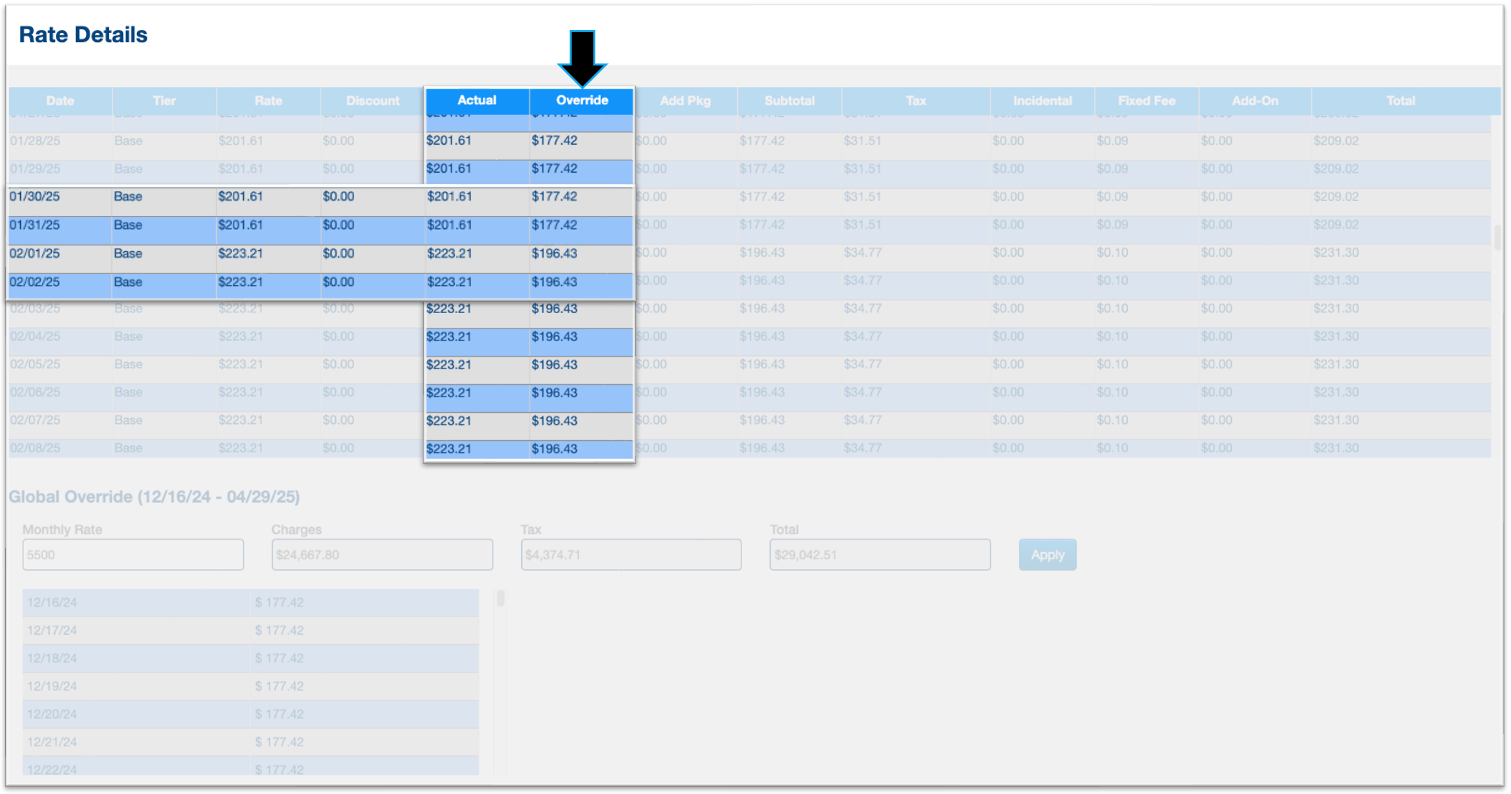This screenshot has width=1511, height=794.
Task: Click the Subtotal column header
Action: (789, 101)
